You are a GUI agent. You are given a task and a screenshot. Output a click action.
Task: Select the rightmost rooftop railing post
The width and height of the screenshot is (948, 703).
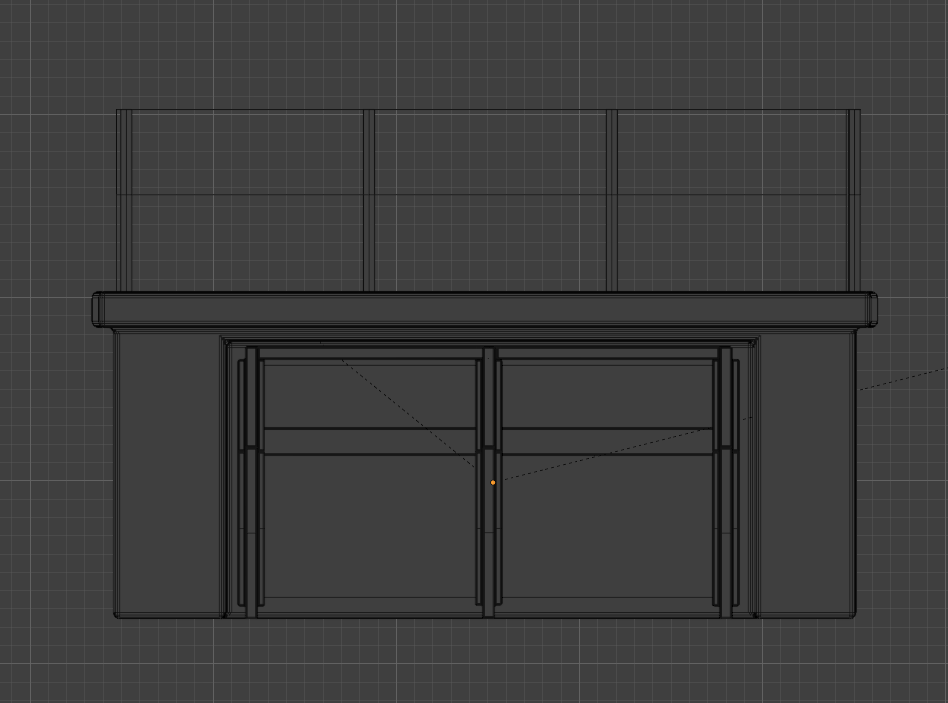[x=854, y=201]
